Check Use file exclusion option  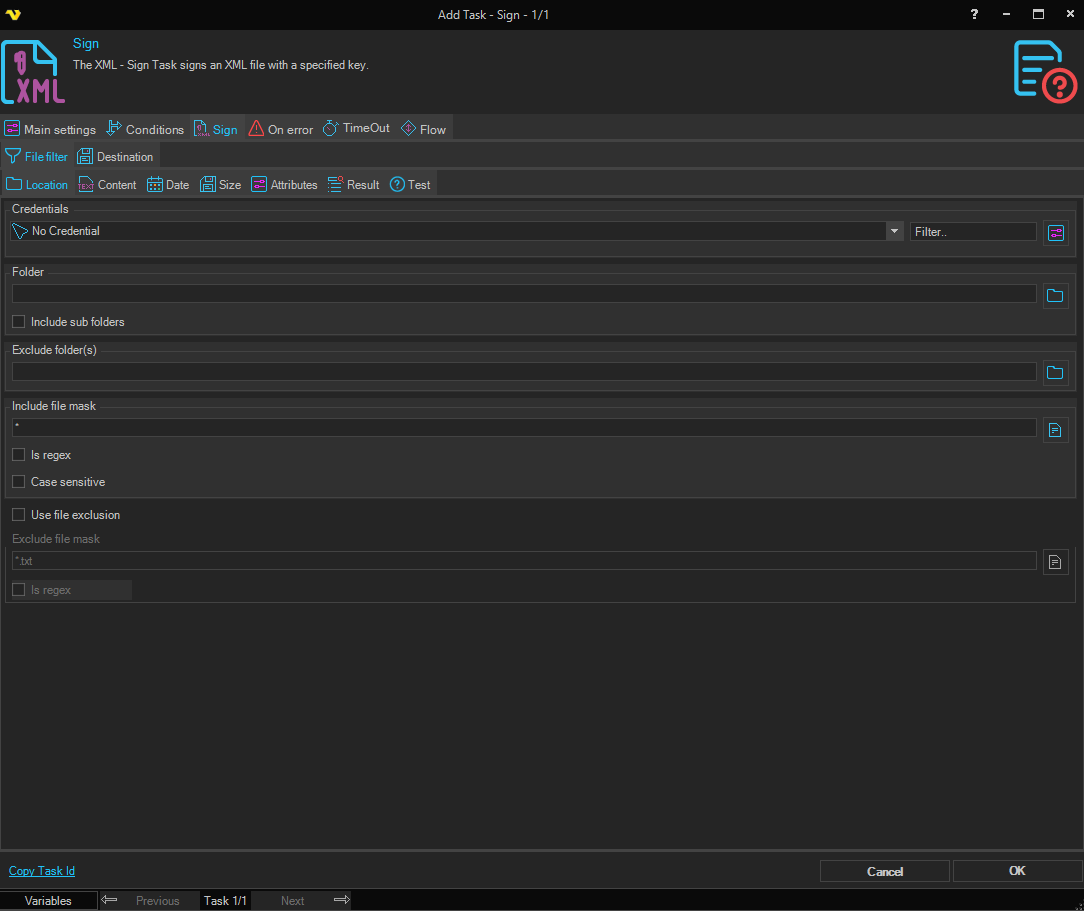coord(18,515)
